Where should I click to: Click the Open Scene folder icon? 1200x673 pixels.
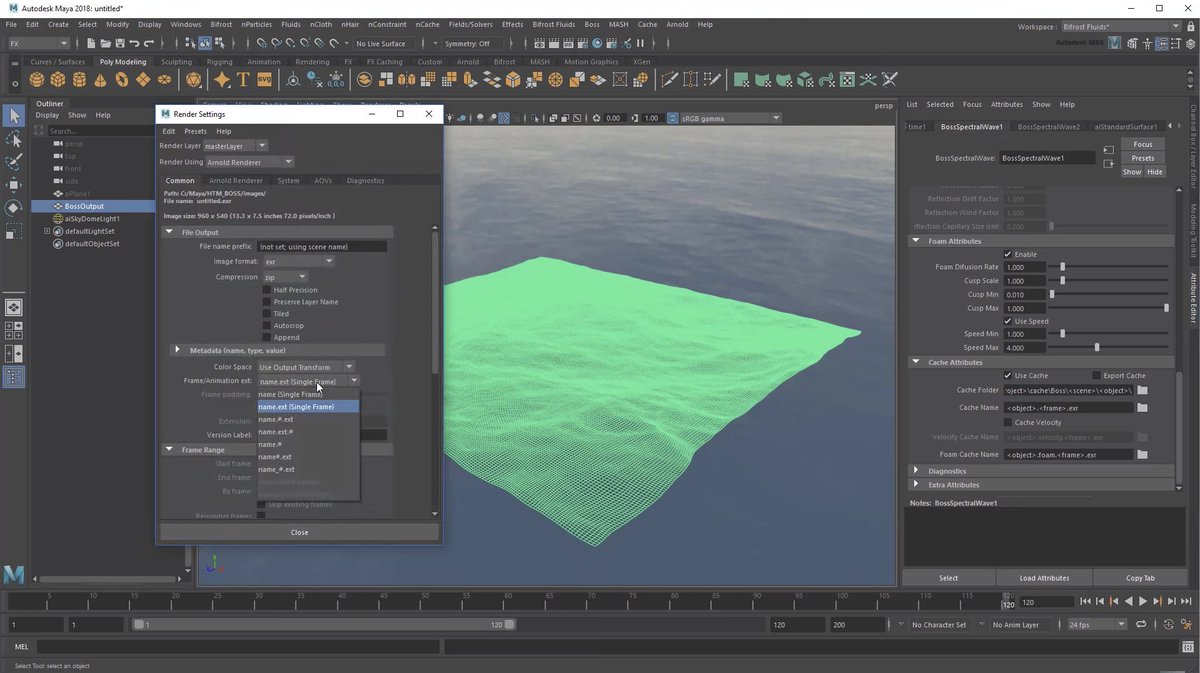coord(105,44)
